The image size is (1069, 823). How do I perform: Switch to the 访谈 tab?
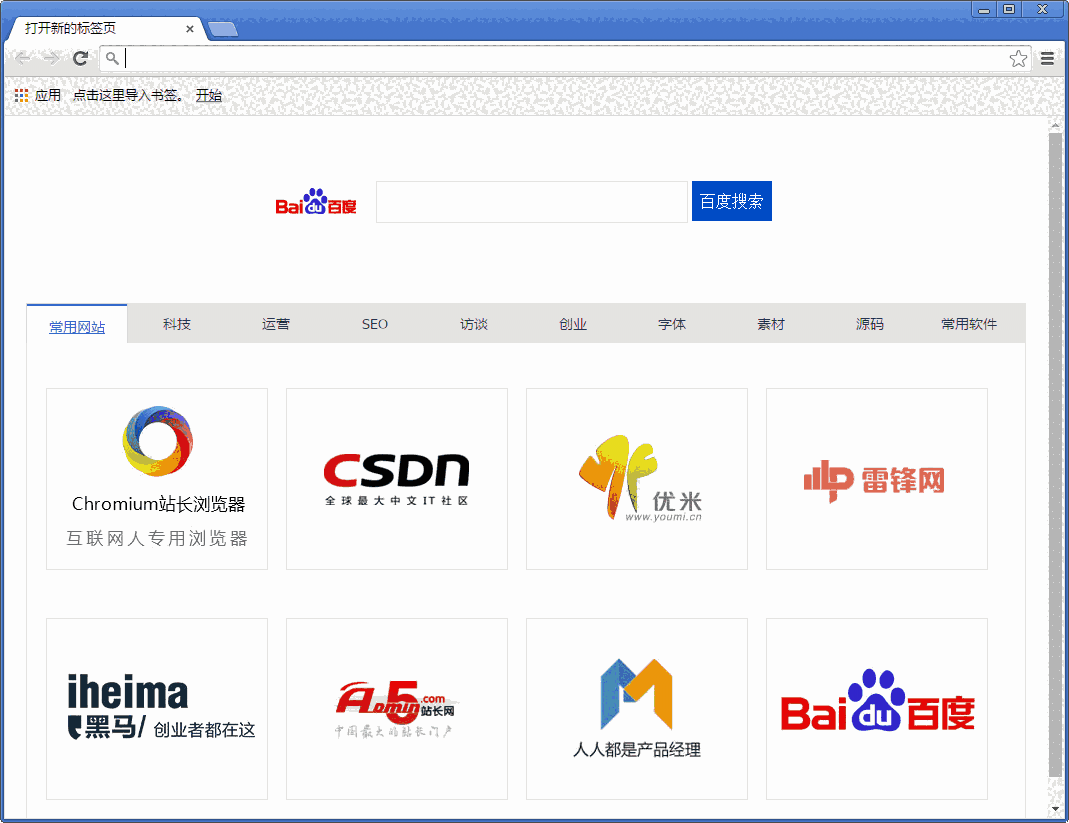pos(473,324)
